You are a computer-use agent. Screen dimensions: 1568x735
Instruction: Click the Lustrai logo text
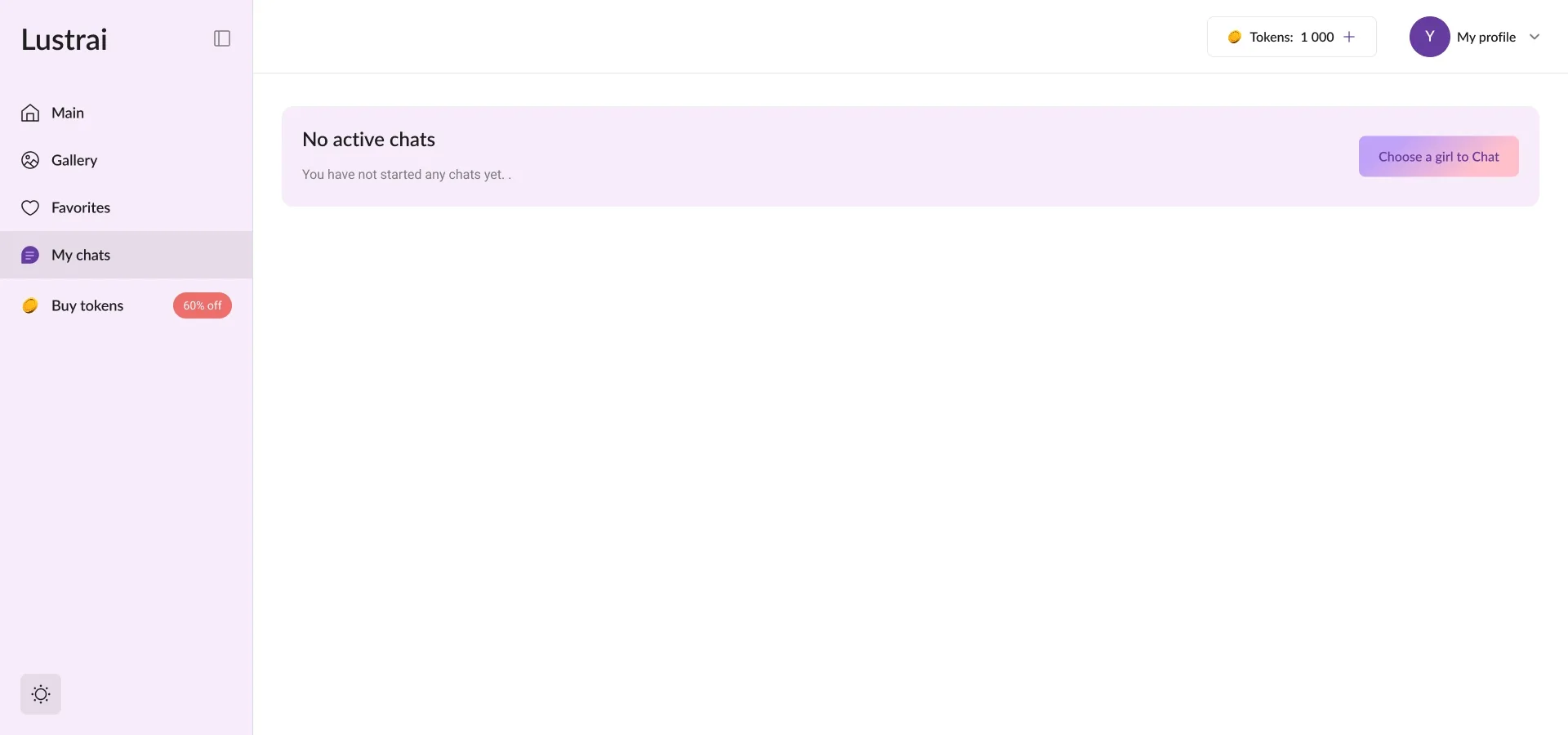tap(65, 39)
